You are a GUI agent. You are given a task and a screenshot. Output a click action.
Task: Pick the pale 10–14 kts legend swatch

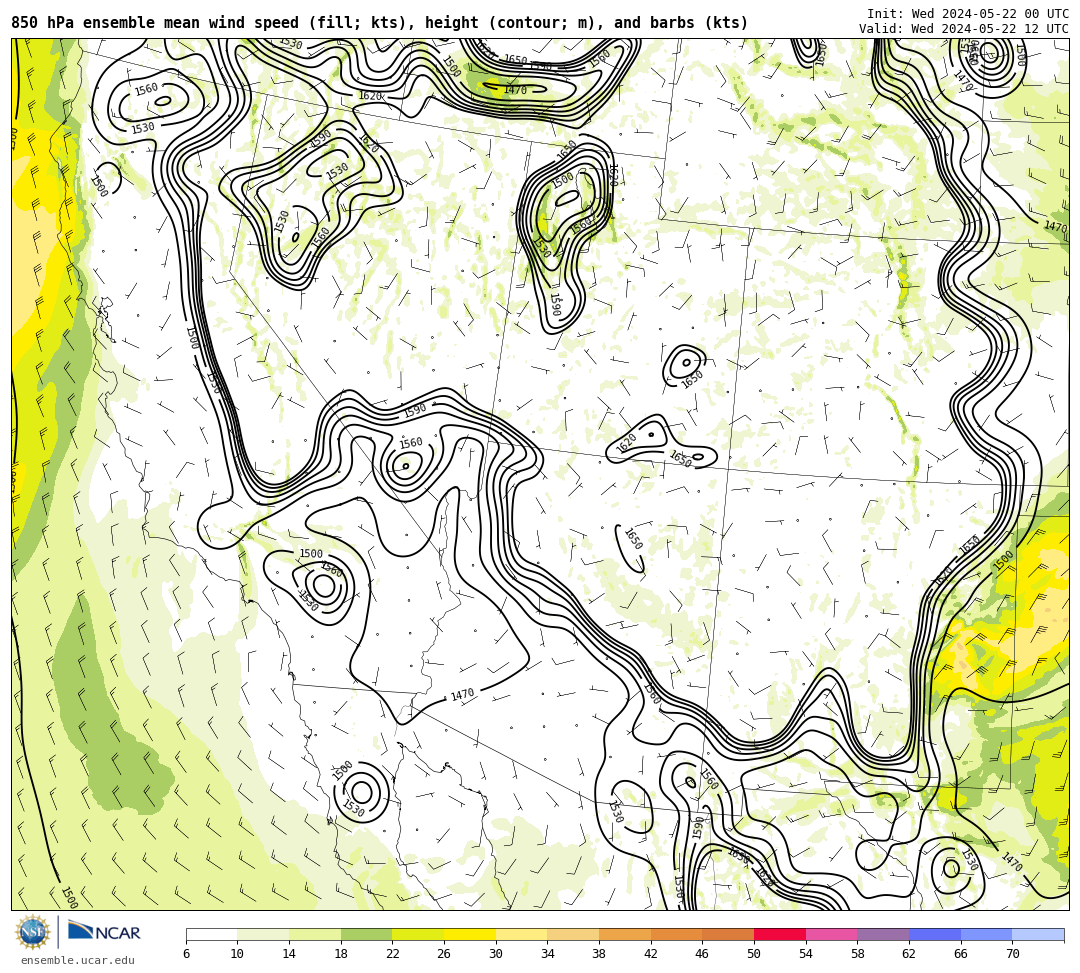click(263, 934)
